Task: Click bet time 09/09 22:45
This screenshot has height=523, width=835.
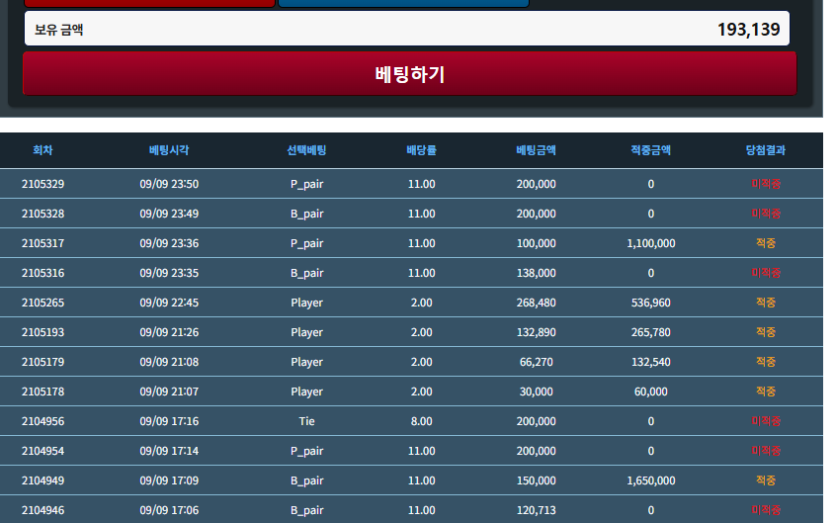Action: click(x=169, y=303)
